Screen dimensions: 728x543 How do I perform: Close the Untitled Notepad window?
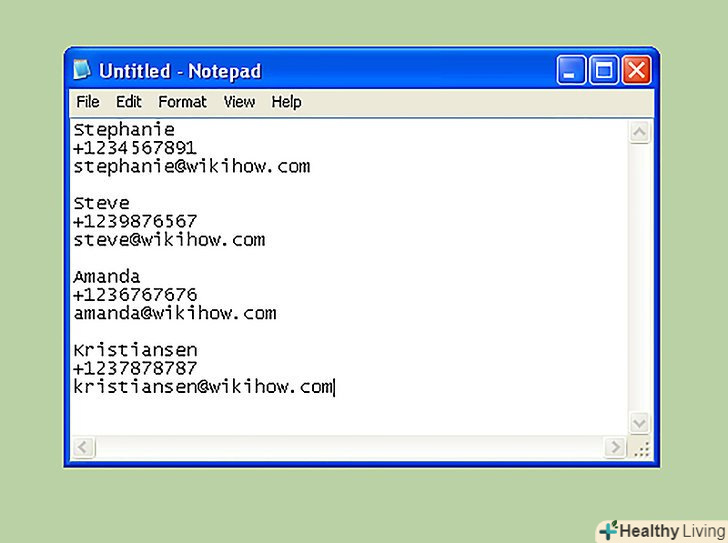coord(636,71)
